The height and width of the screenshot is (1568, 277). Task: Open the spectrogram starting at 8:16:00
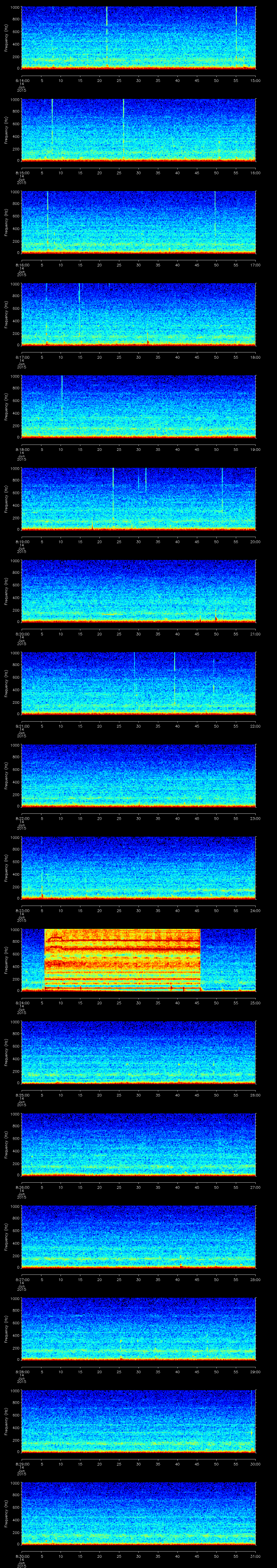pyautogui.click(x=138, y=222)
